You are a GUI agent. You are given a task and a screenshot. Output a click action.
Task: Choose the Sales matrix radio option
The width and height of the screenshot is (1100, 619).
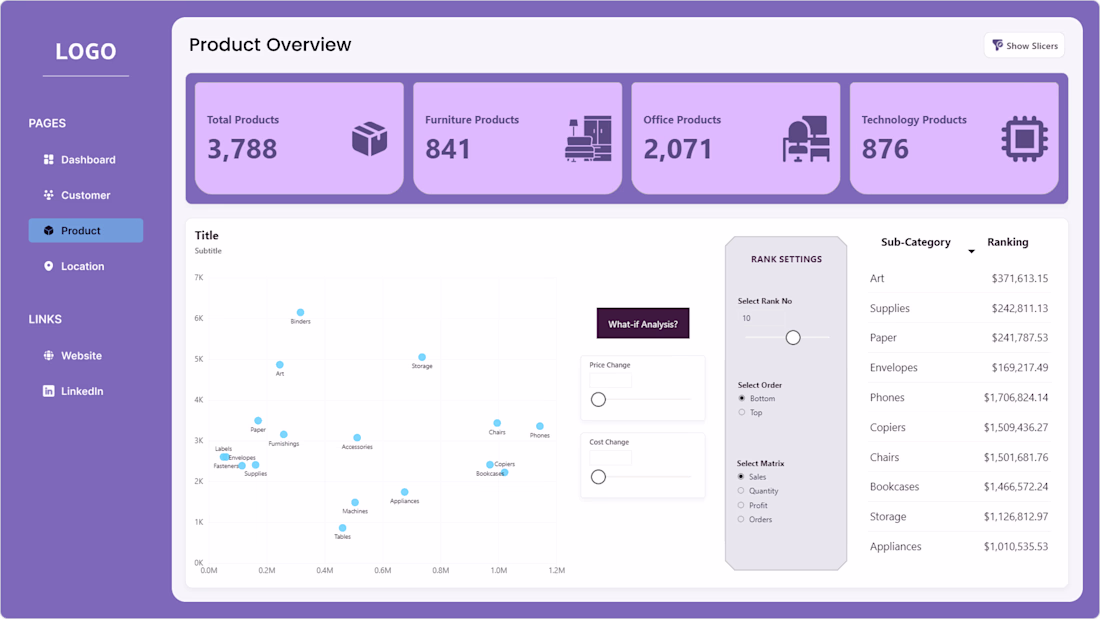tap(741, 477)
